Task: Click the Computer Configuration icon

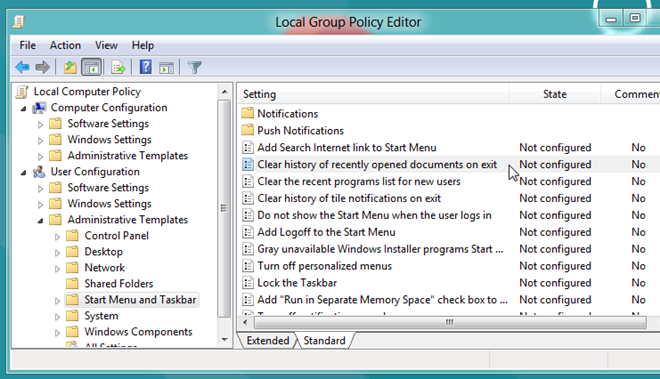Action: point(39,108)
